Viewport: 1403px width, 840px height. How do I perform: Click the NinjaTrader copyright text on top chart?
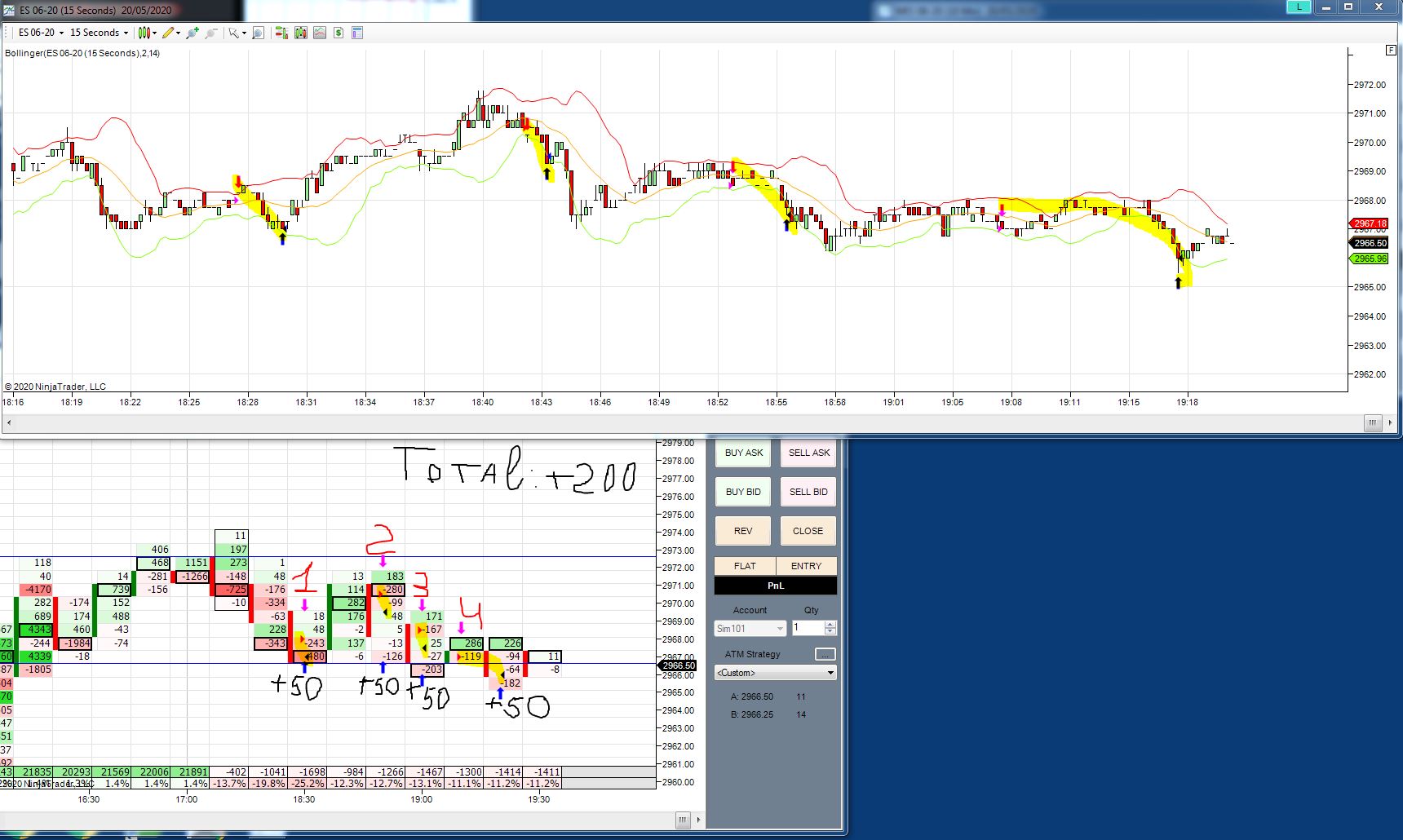point(55,387)
